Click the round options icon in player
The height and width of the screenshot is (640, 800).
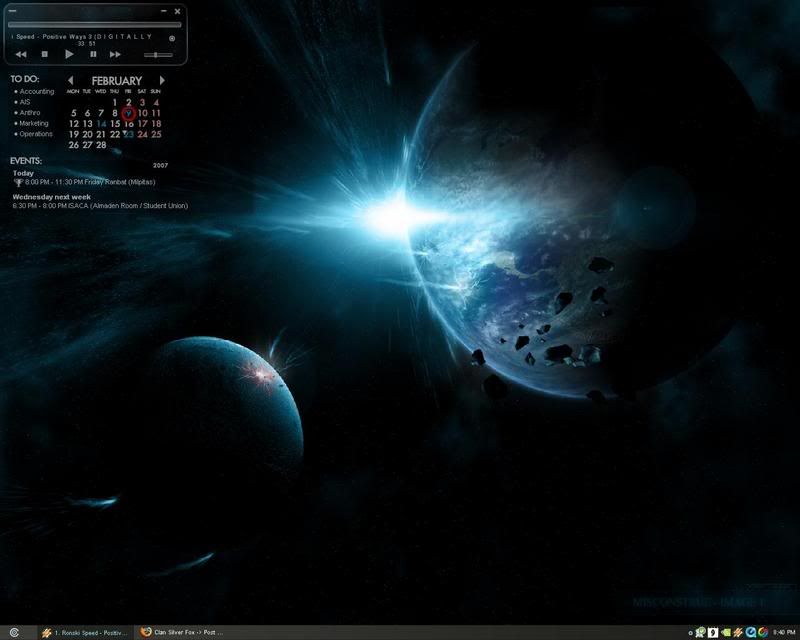172,38
